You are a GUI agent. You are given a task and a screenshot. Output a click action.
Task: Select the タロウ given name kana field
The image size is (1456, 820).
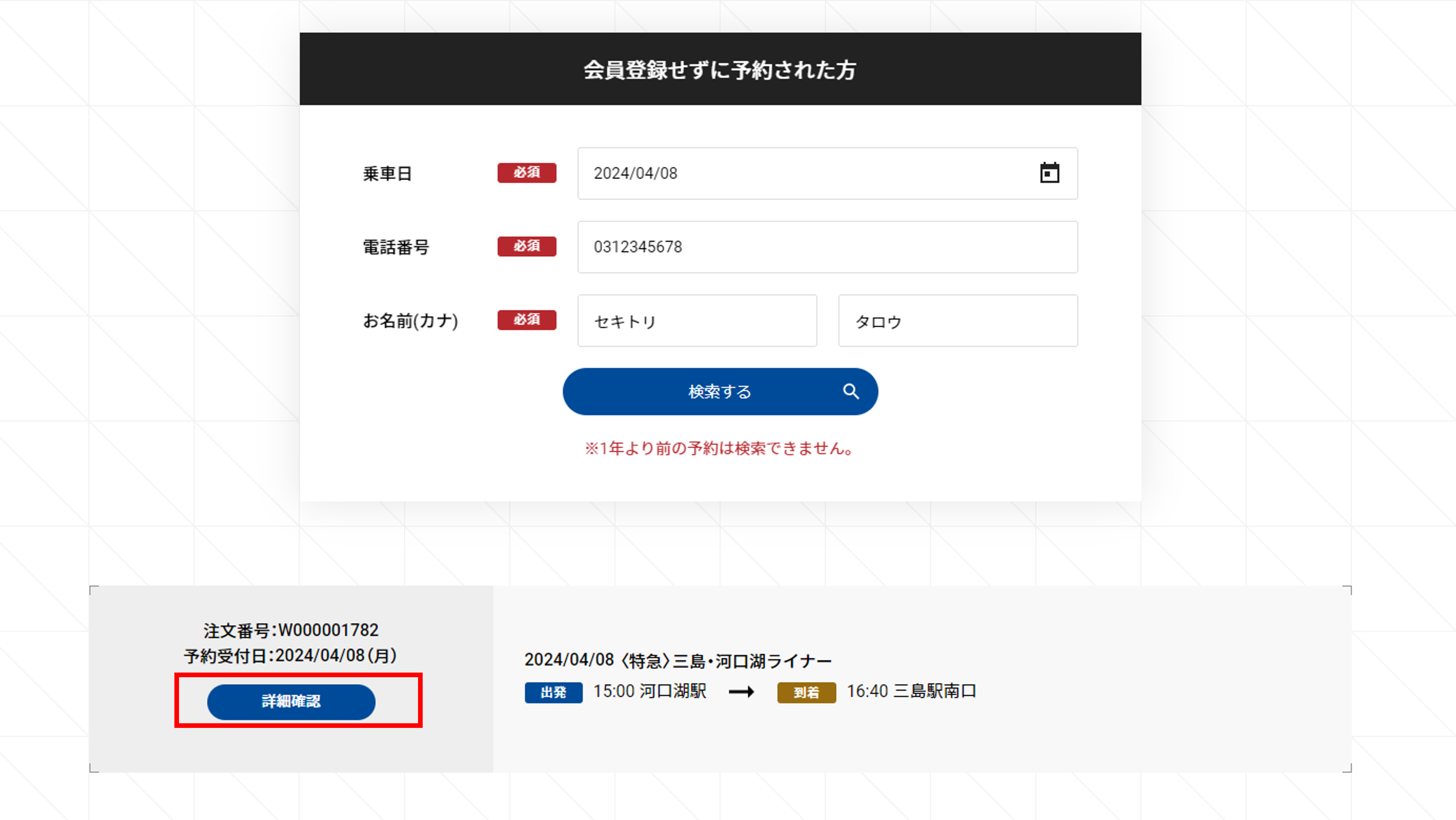[x=957, y=321]
